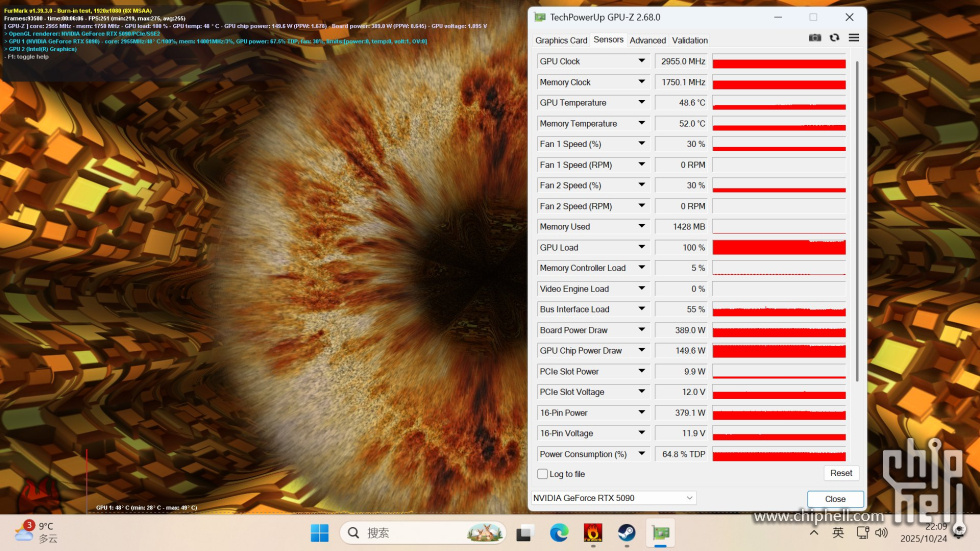Open the Windows Start menu
This screenshot has width=980, height=551.
[x=318, y=532]
